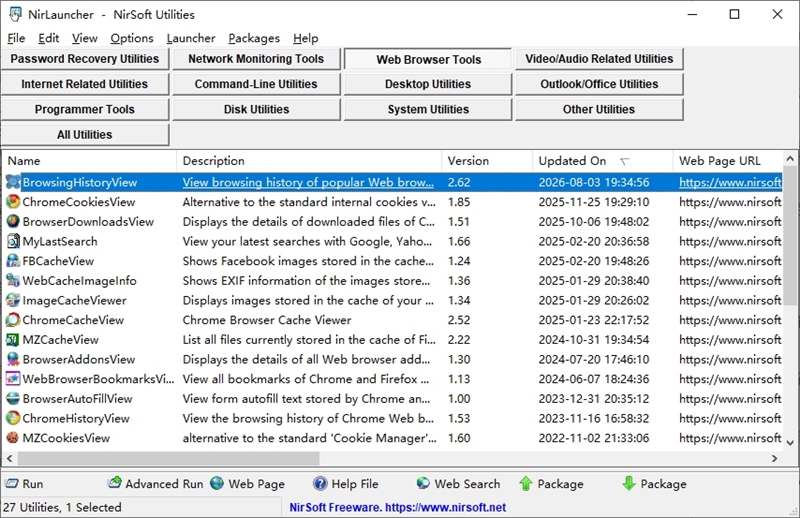Viewport: 800px width, 518px height.
Task: Click the horizontal scrollbar left arrow
Action: (9, 458)
